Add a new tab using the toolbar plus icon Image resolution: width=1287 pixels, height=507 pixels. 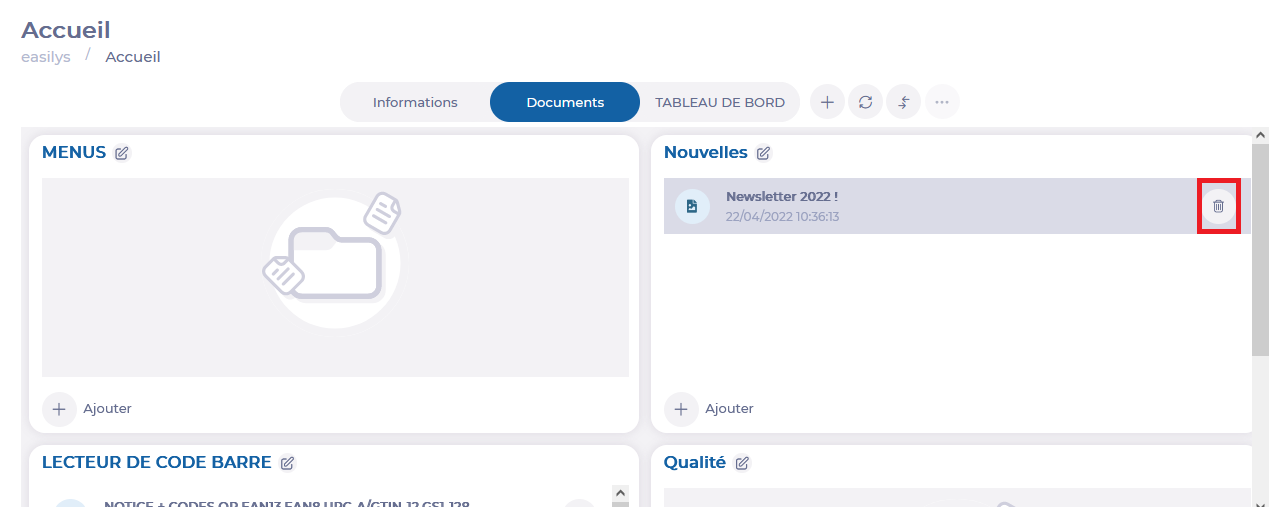click(x=827, y=102)
